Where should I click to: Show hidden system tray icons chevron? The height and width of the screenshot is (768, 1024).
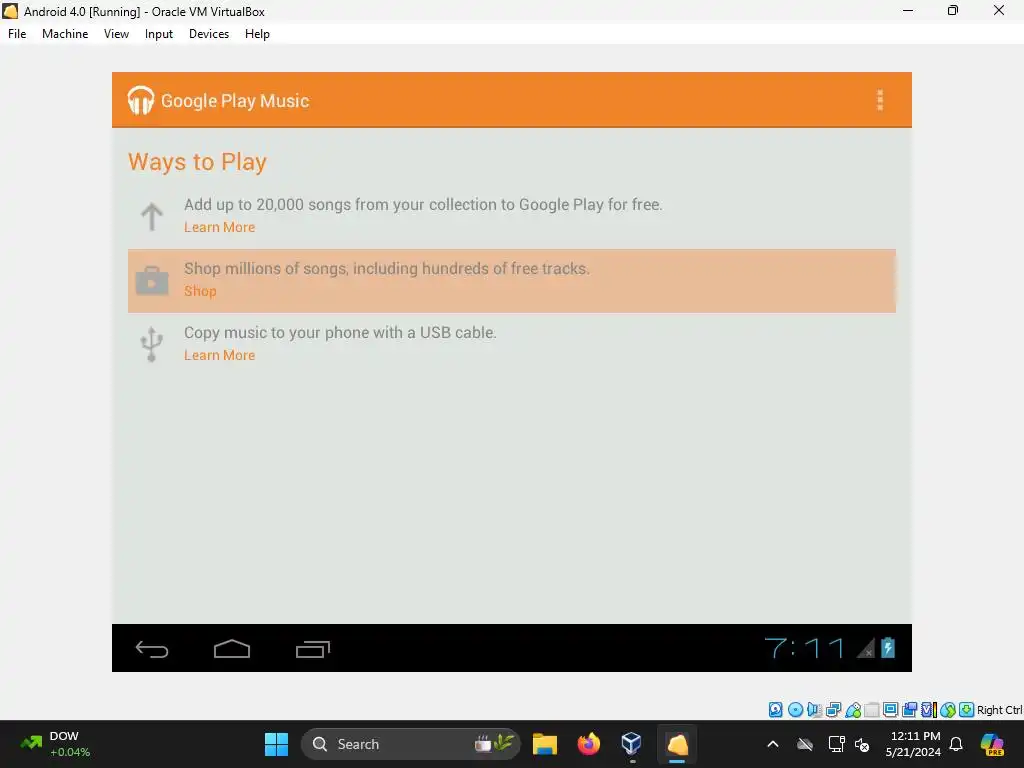click(x=773, y=744)
